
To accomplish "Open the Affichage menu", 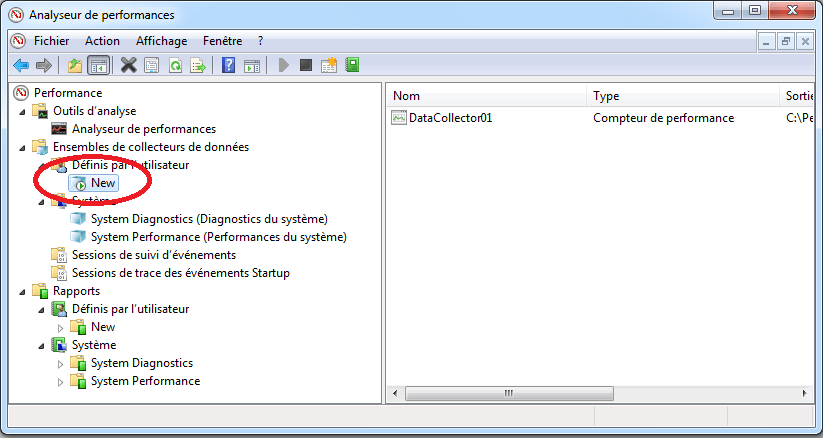I will click(162, 41).
